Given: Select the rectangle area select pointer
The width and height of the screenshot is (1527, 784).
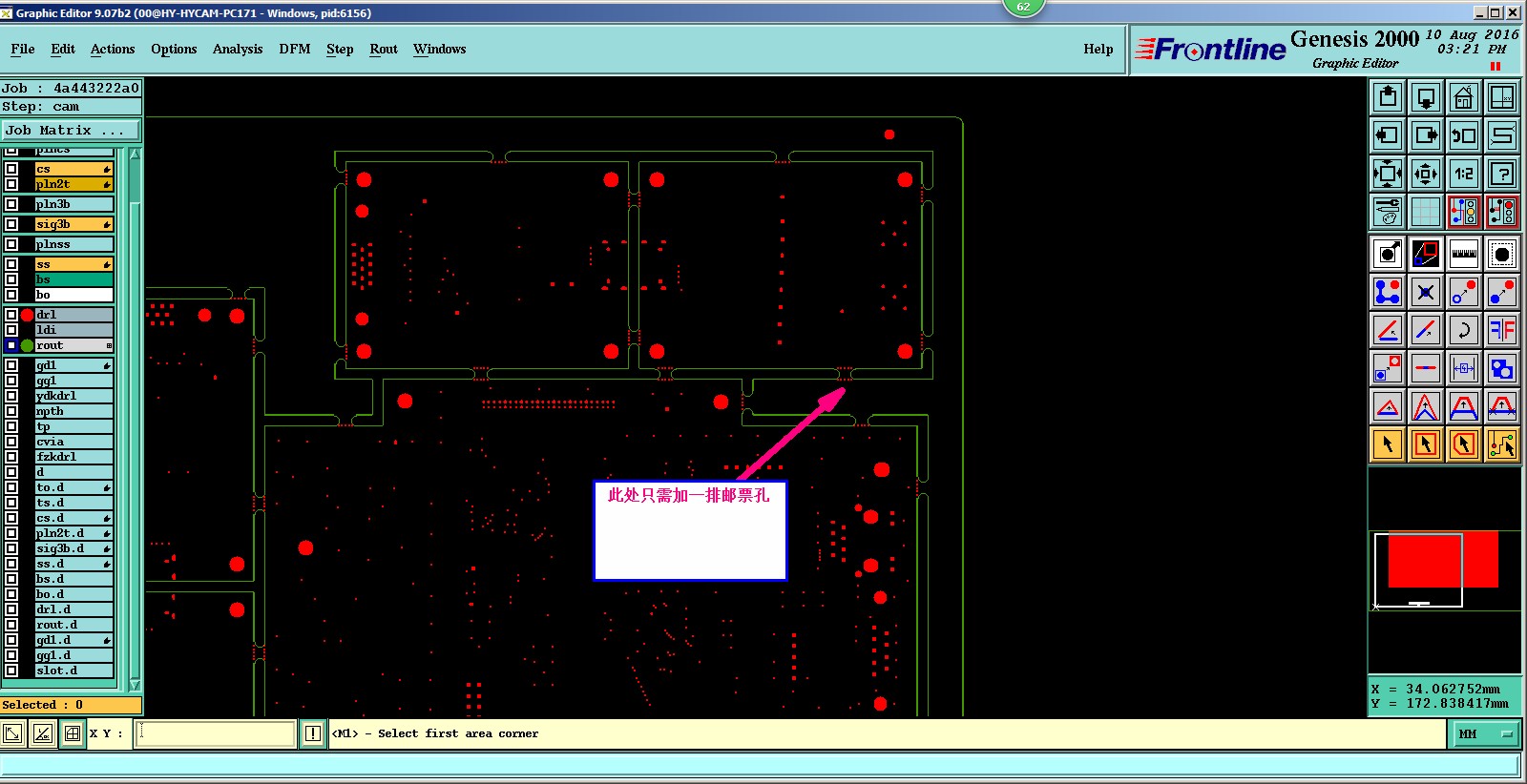Looking at the screenshot, I should click(x=1426, y=444).
